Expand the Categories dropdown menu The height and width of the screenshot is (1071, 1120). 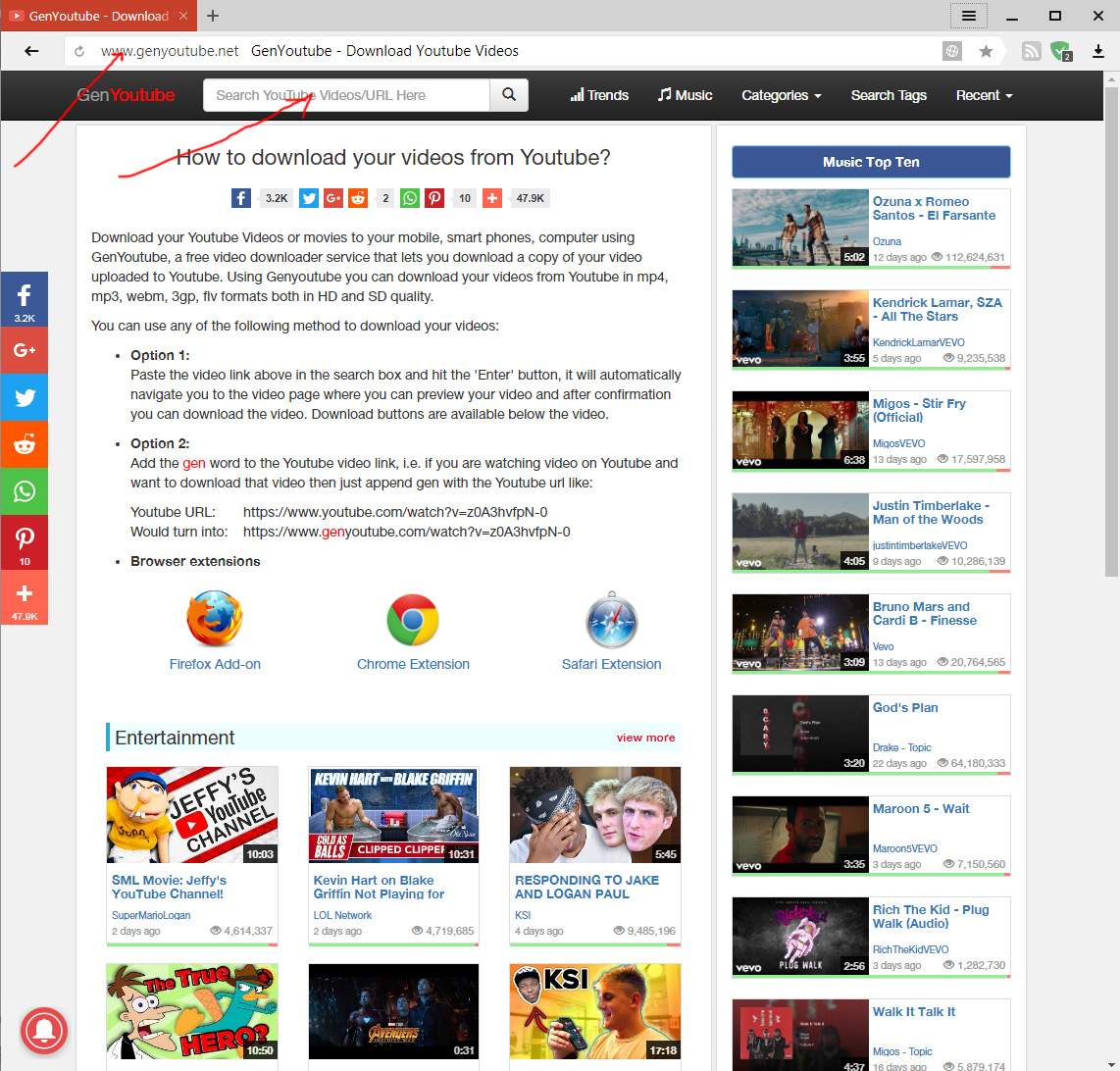[x=781, y=95]
